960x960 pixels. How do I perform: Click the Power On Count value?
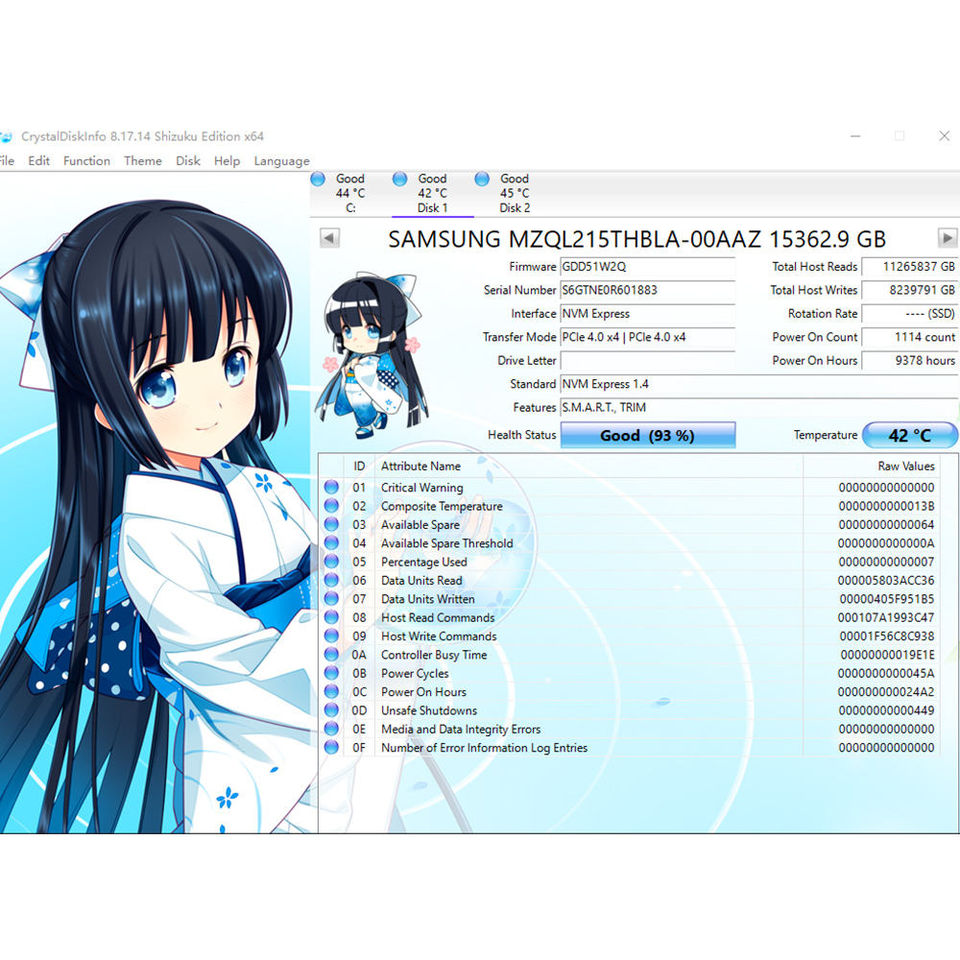910,337
